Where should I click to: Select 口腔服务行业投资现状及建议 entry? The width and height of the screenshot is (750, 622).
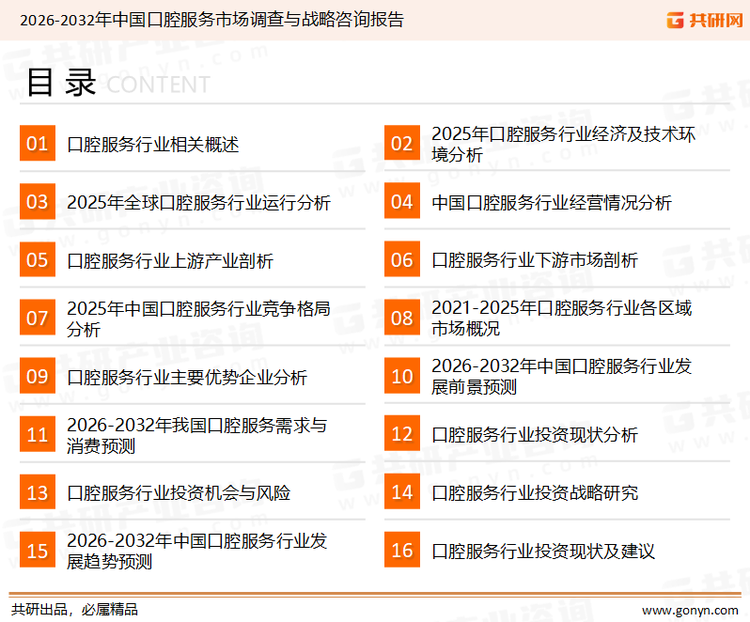pyautogui.click(x=542, y=551)
